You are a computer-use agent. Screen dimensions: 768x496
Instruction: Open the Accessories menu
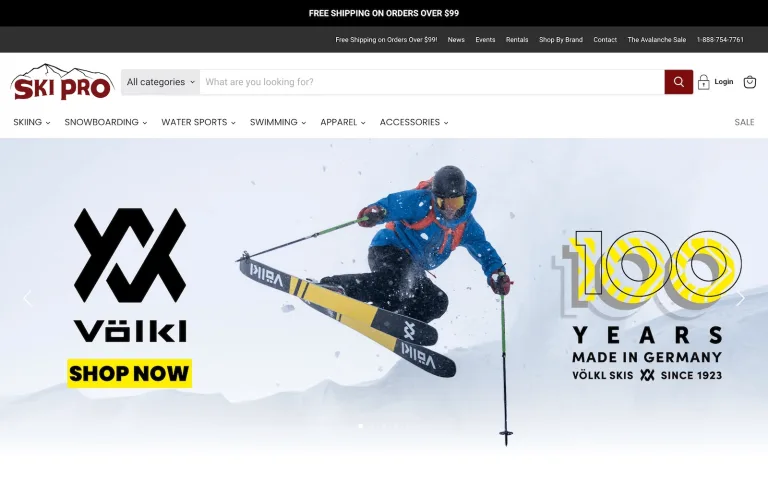[x=414, y=122]
